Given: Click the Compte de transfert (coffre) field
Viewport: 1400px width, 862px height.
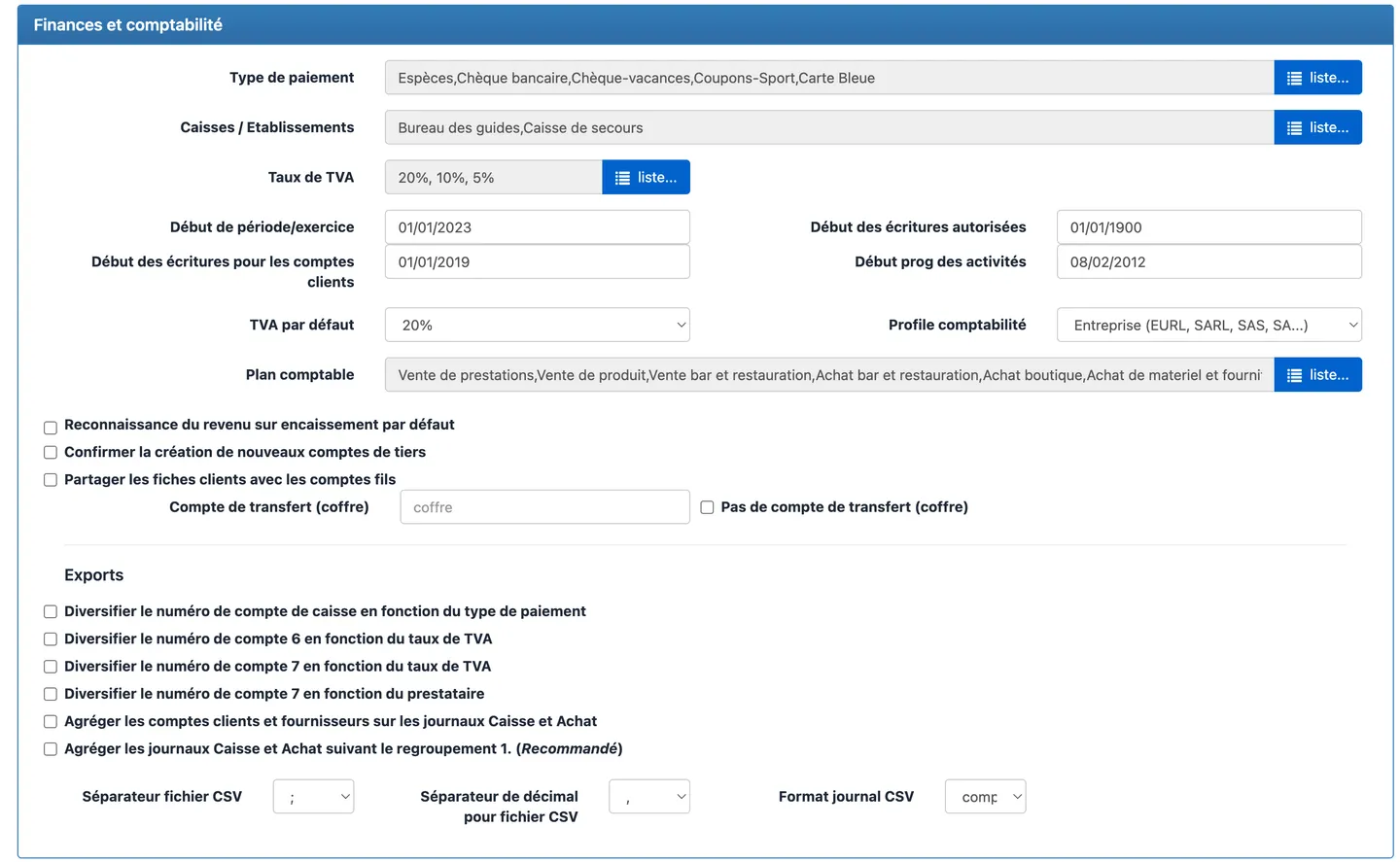Looking at the screenshot, I should point(544,506).
